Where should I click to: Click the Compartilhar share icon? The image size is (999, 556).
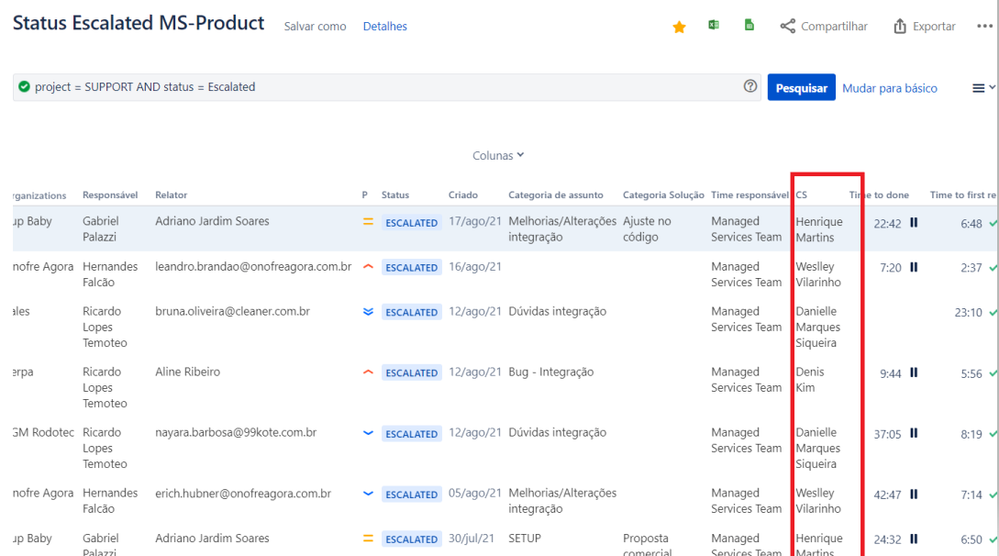coord(787,26)
